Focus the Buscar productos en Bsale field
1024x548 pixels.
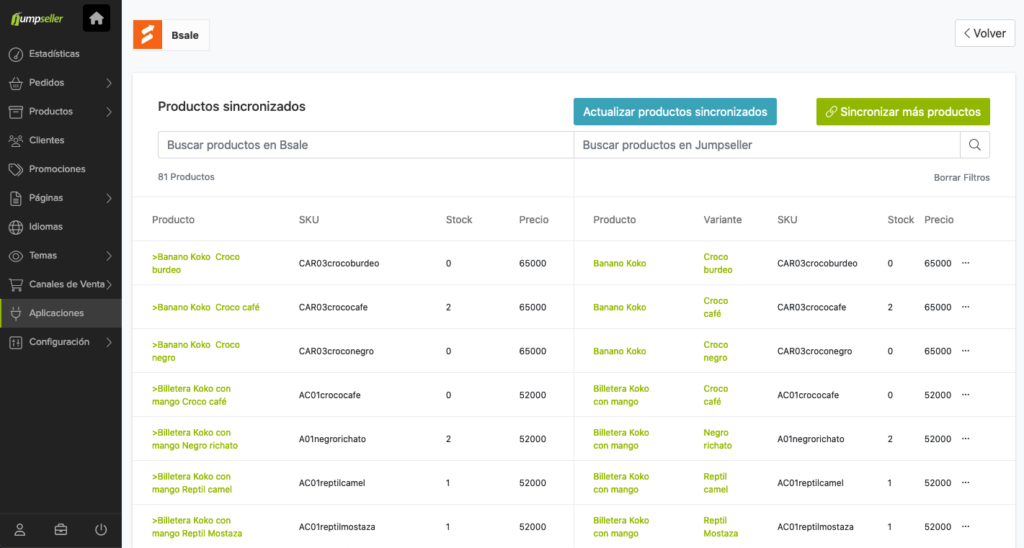pyautogui.click(x=365, y=145)
